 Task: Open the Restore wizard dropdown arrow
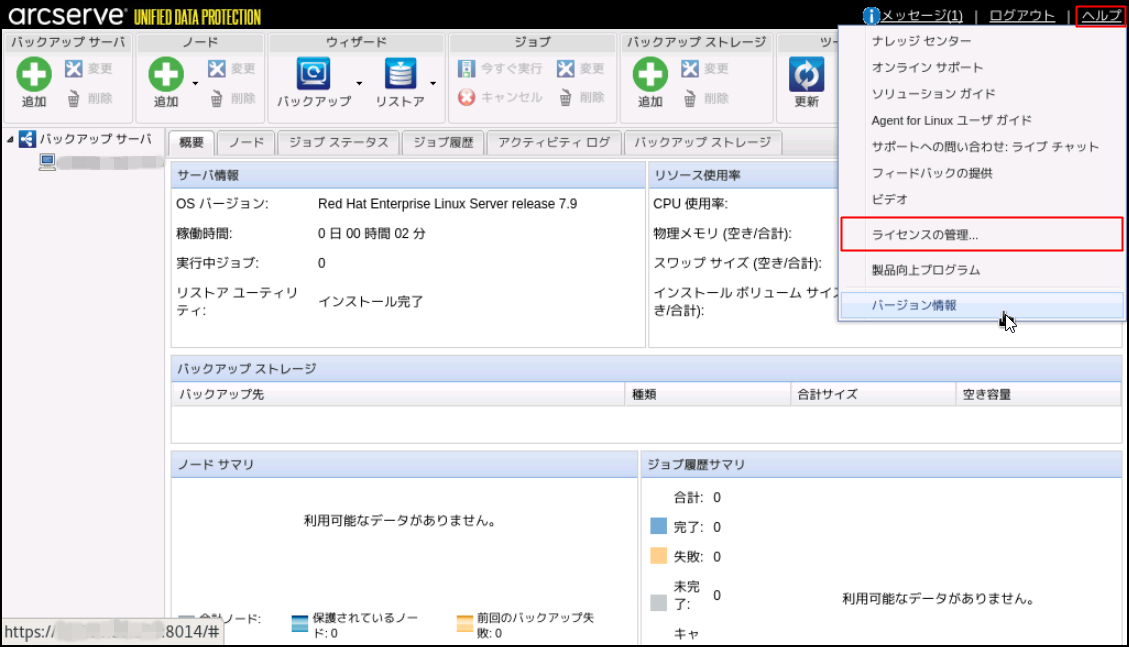pos(433,83)
